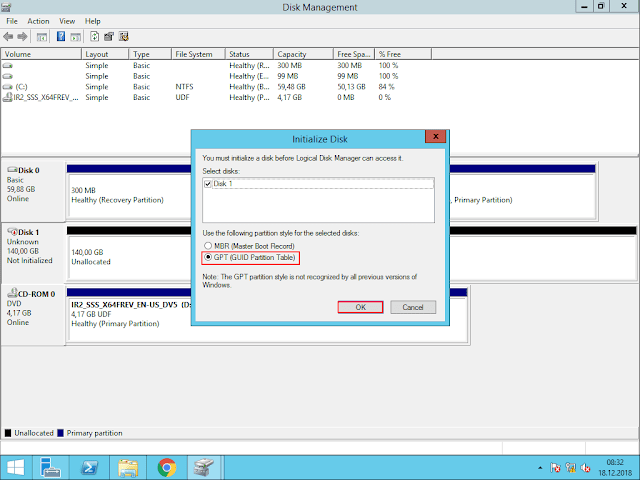Select the 99 MB volume's drive icon in list
640x480 pixels.
pos(7,76)
